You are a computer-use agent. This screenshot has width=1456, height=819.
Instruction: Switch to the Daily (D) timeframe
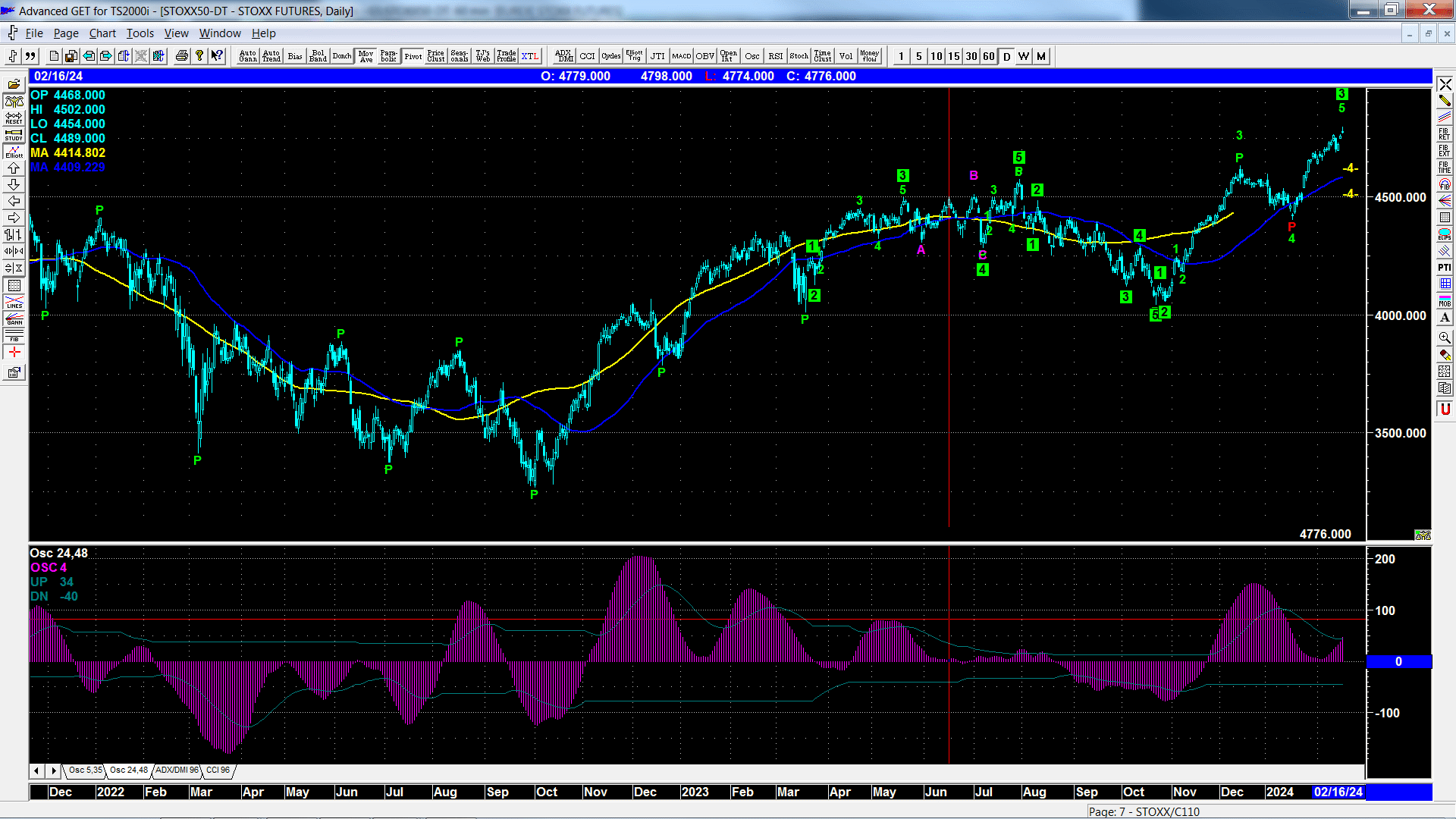[1006, 56]
